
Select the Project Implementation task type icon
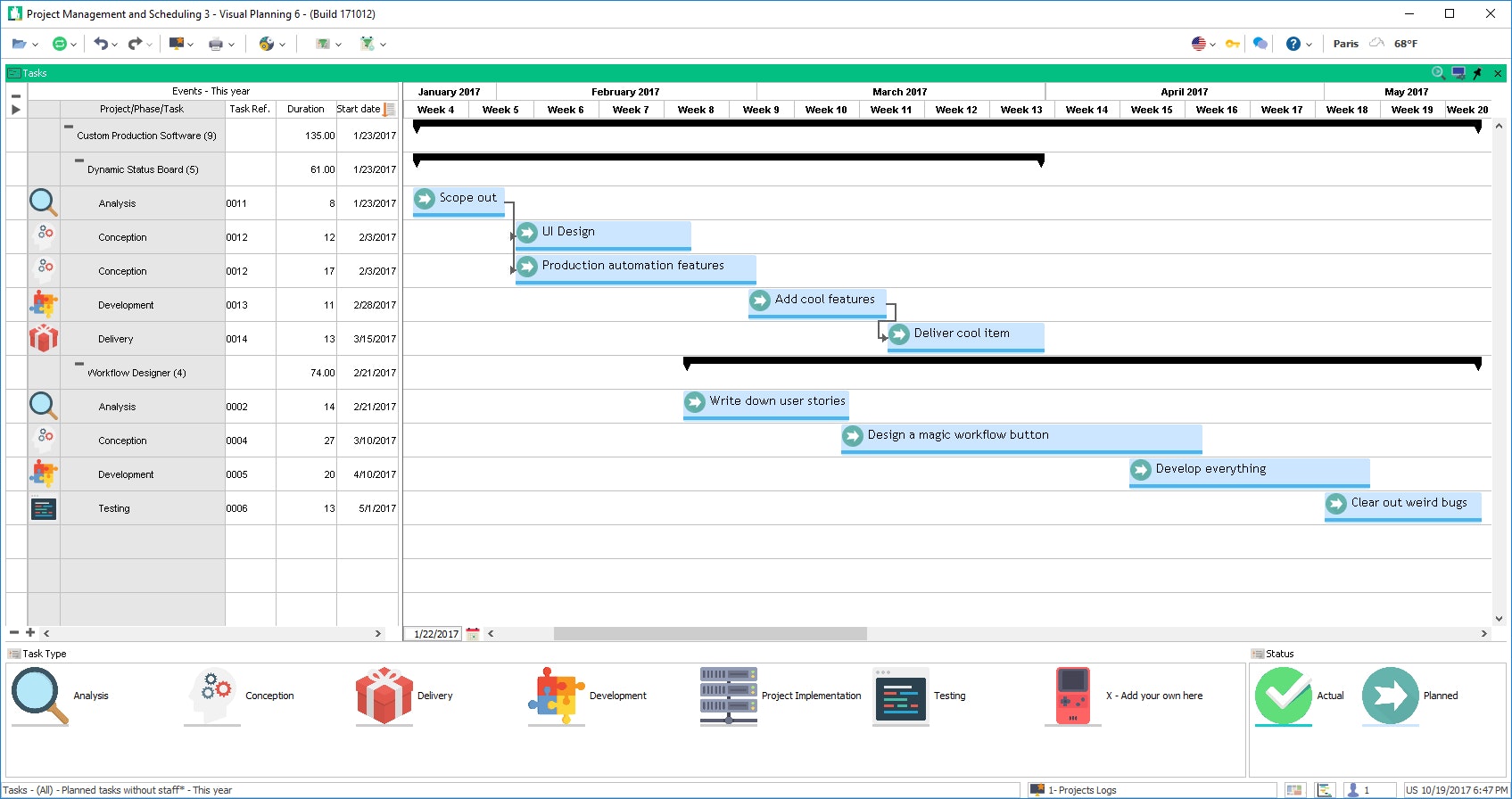pos(728,696)
